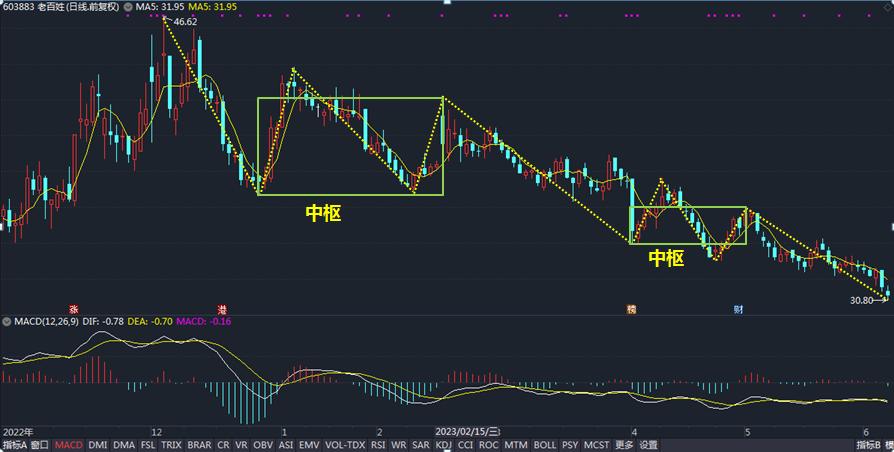Select the MACD indicator tab
This screenshot has height=452, width=894.
click(x=70, y=445)
